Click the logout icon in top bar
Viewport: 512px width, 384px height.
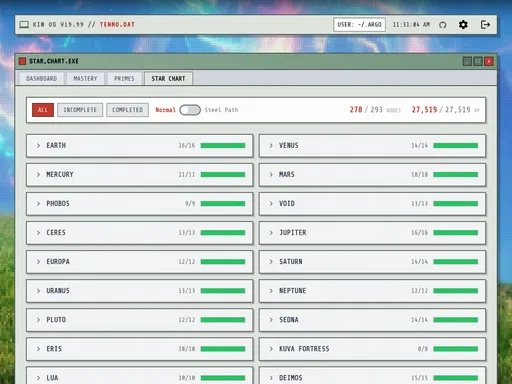(x=485, y=25)
